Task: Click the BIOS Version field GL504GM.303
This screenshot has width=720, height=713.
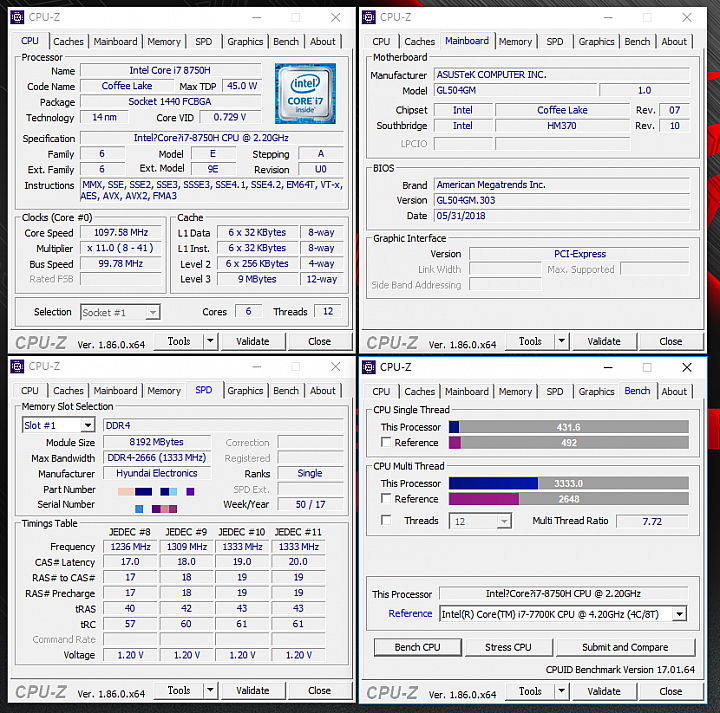Action: pyautogui.click(x=562, y=200)
